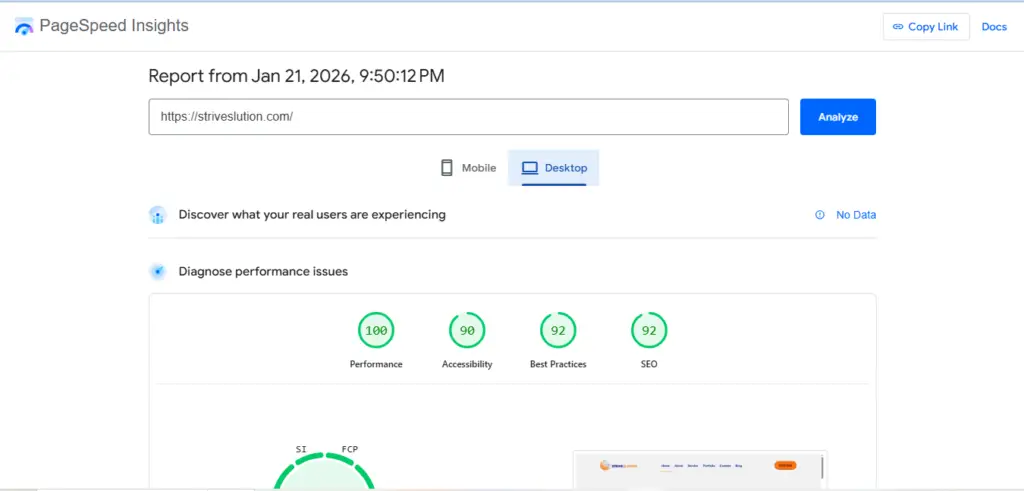Screen dimensions: 1024x491
Task: Click the Copy Link button
Action: [x=926, y=27]
